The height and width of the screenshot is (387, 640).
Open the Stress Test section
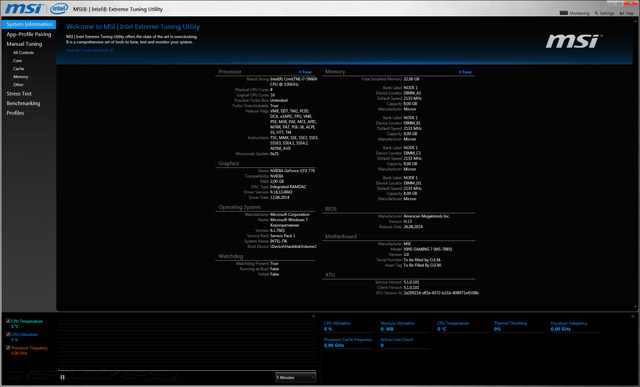(19, 93)
